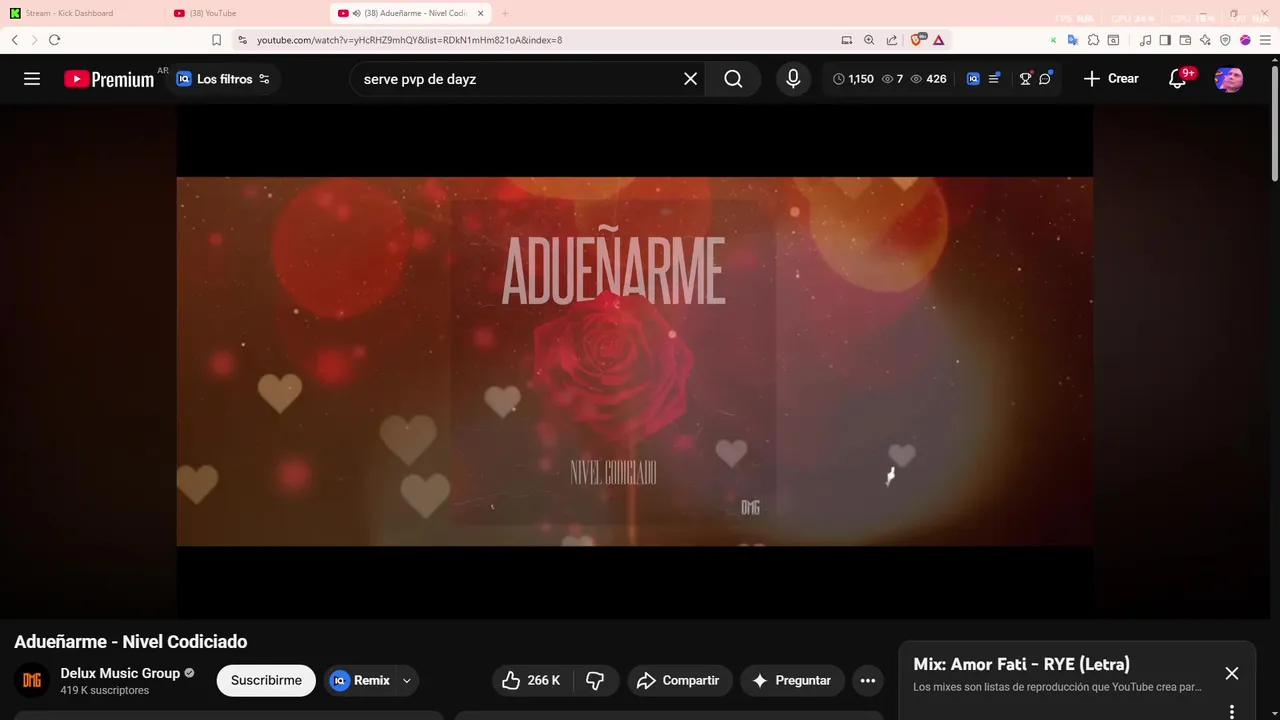
Task: Click the youtube.com address bar URL
Action: tap(409, 40)
